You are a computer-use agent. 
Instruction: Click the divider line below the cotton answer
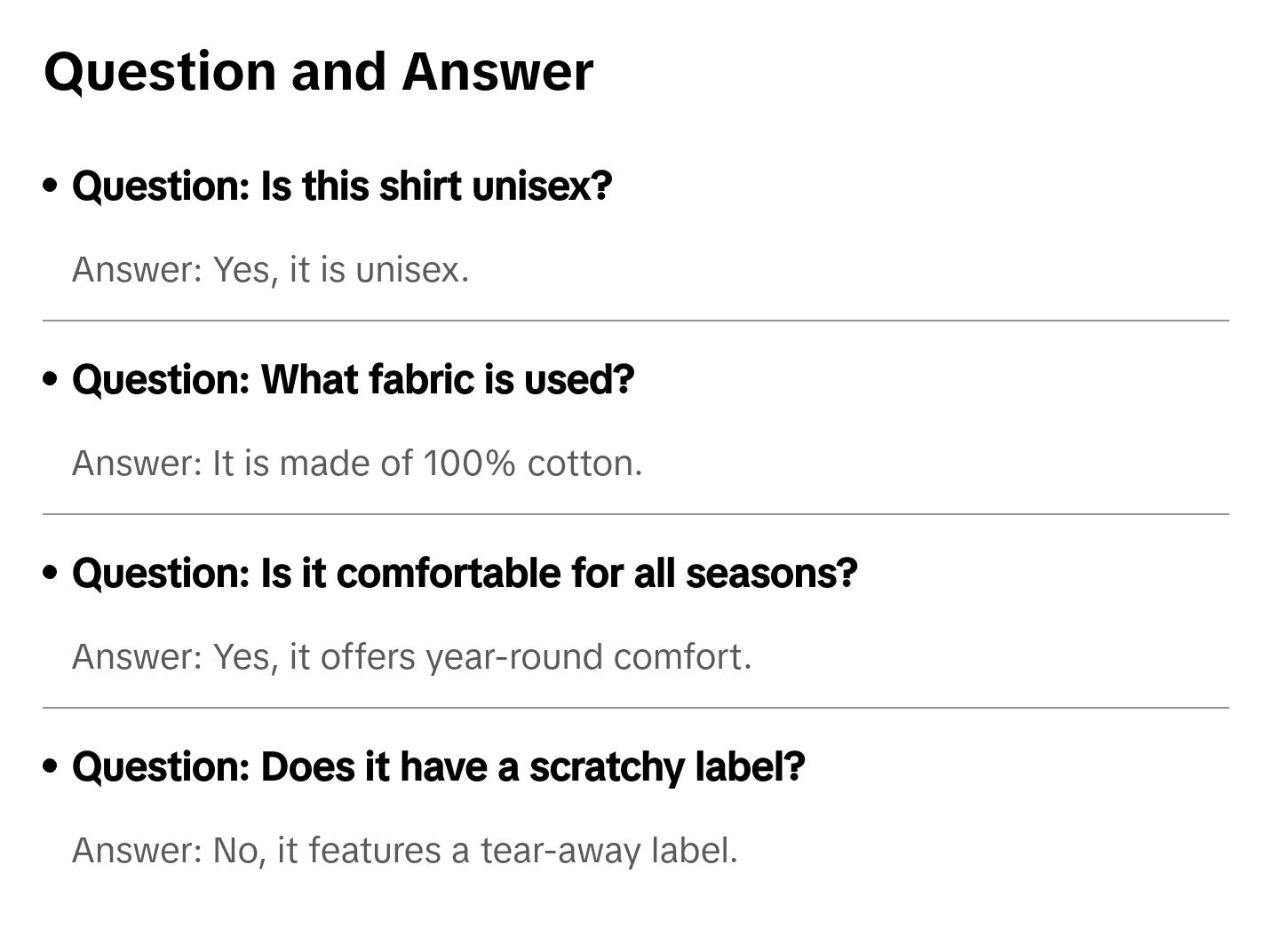click(x=635, y=514)
